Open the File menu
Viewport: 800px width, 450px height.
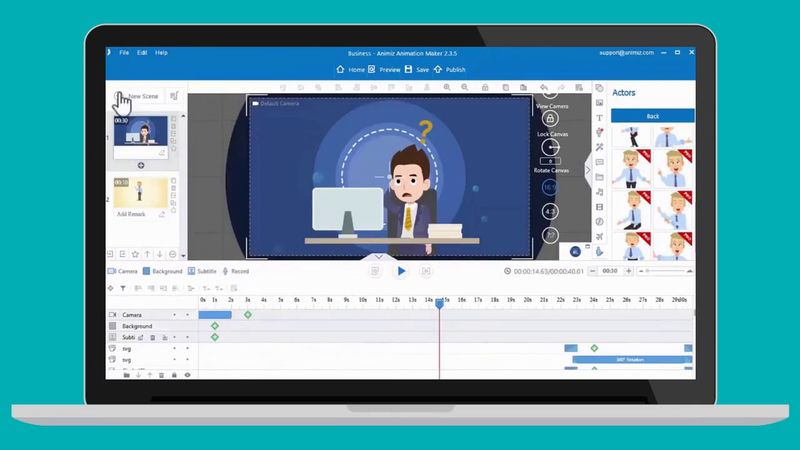coord(124,53)
